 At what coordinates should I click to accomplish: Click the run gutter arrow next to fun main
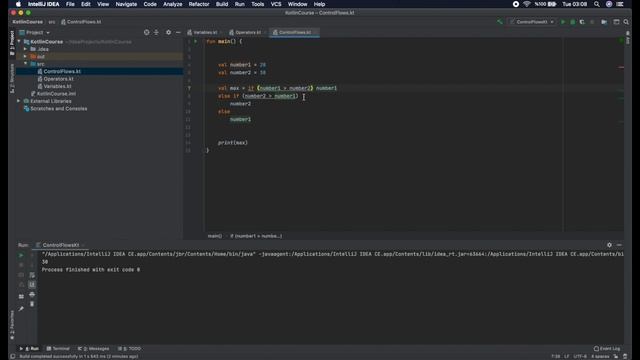pyautogui.click(x=196, y=41)
